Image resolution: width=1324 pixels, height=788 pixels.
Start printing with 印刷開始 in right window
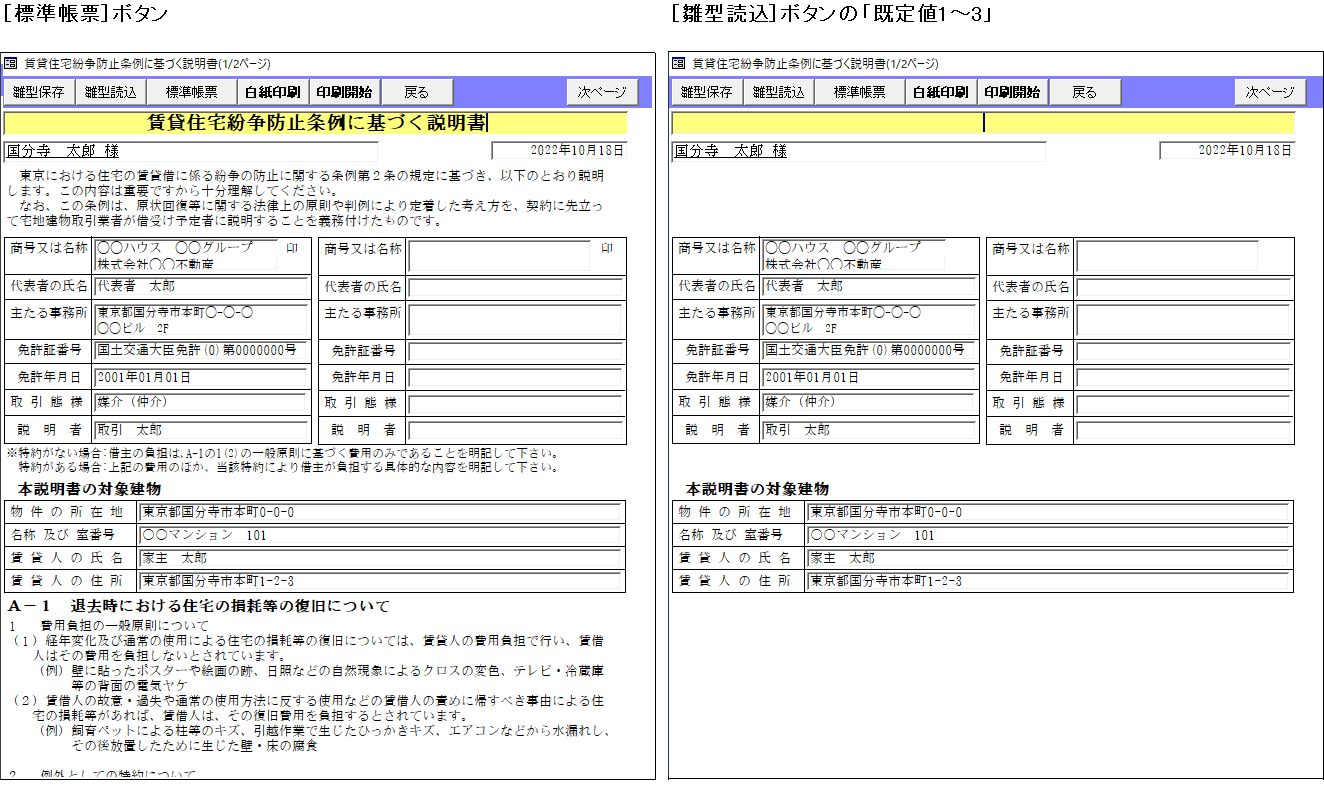coord(1012,92)
